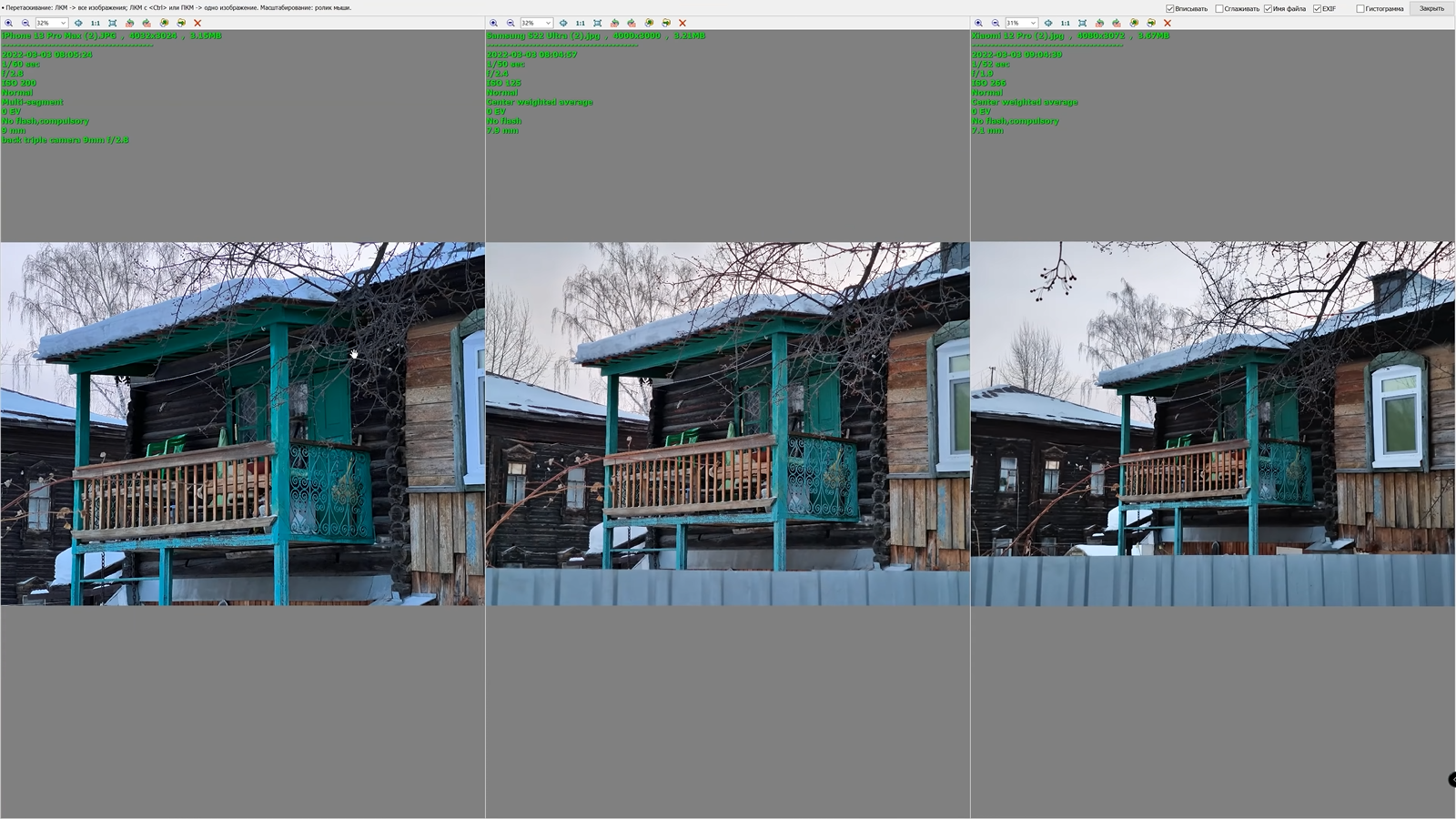
Task: Rotate the Xiaomi image counterclockwise
Action: click(x=1099, y=23)
